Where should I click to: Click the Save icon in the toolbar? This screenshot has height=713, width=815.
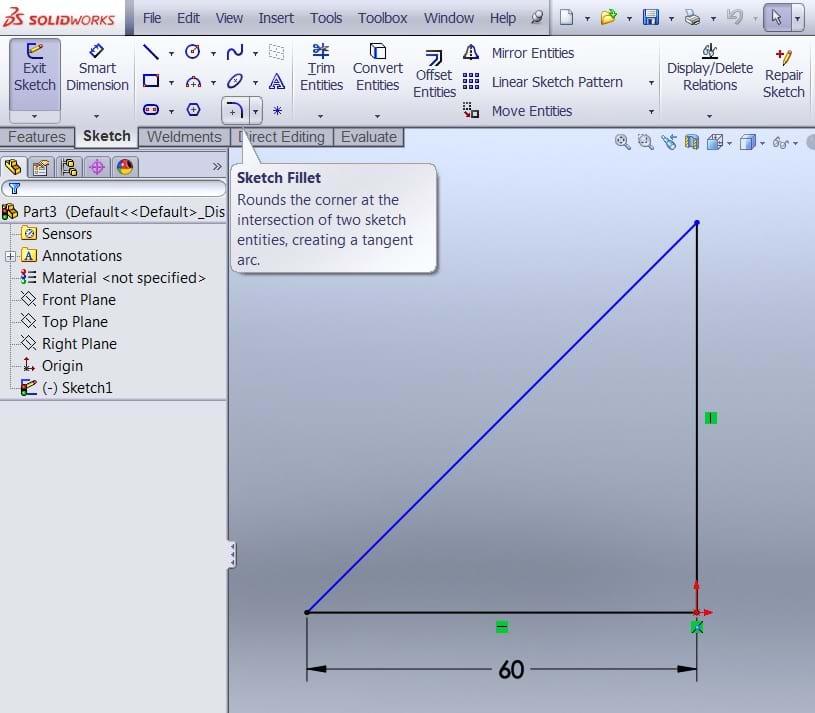click(650, 18)
